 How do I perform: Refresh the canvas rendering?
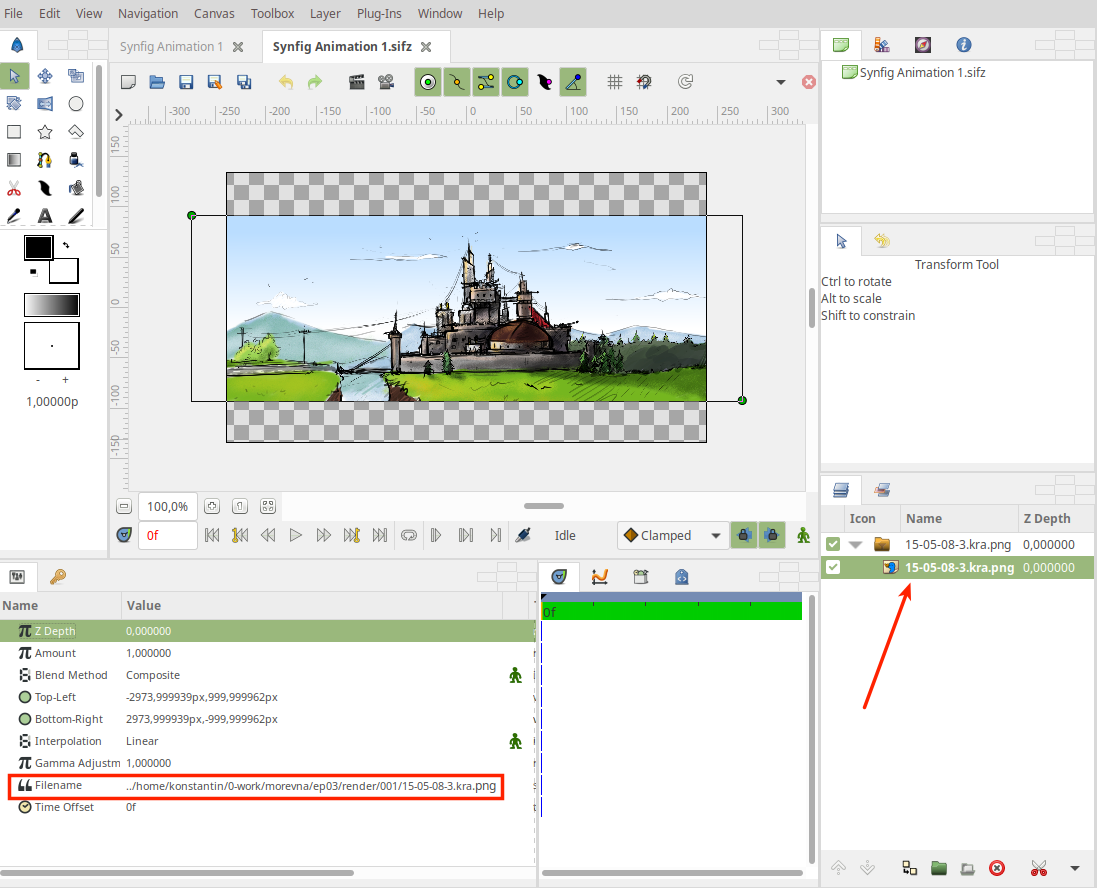pyautogui.click(x=685, y=82)
